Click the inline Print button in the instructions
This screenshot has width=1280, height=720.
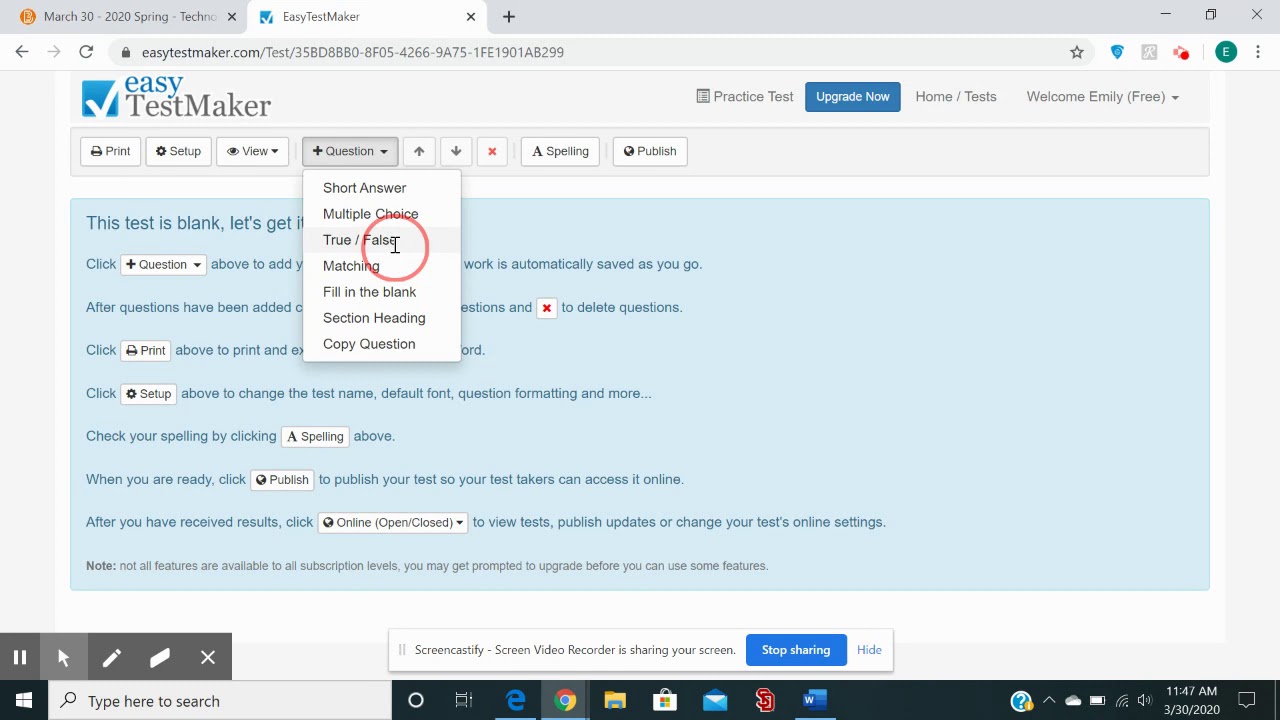(x=145, y=350)
